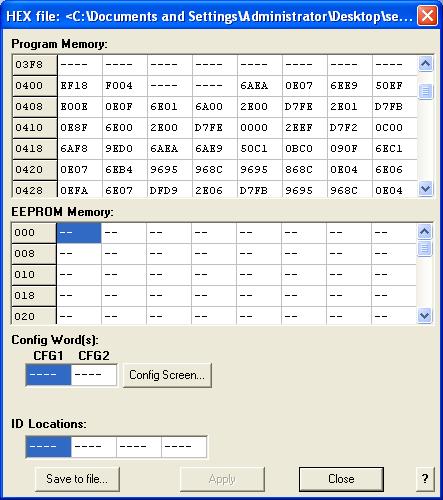Select program memory cell 6AF8
The width and height of the screenshot is (443, 500).
(80, 149)
